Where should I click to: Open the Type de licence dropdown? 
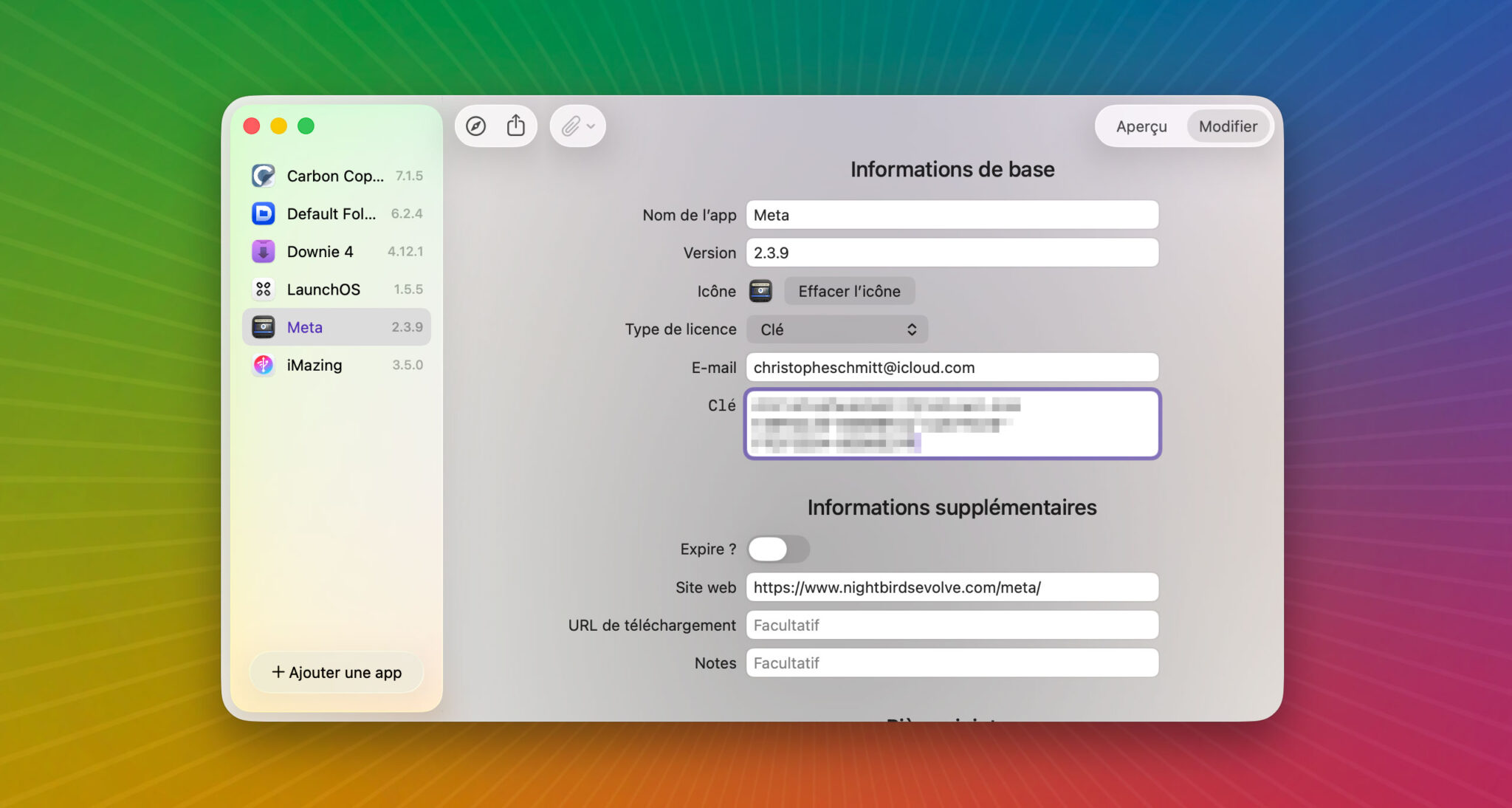pos(837,329)
